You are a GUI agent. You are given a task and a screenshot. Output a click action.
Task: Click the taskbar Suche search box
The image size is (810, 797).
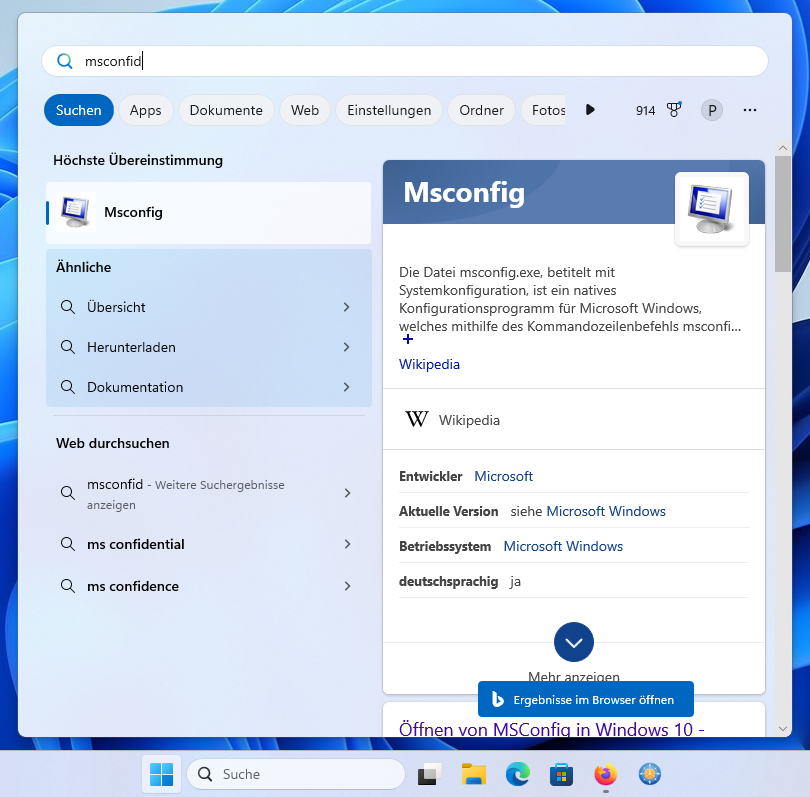pos(296,774)
